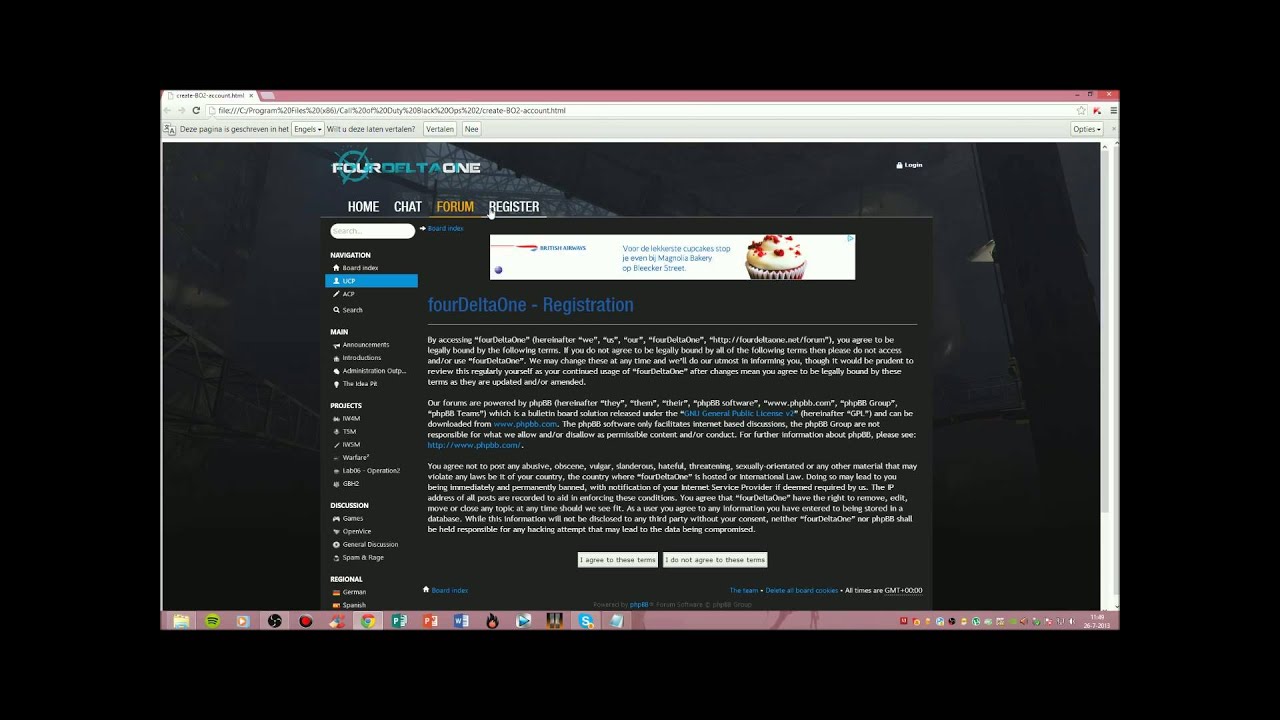Open GNU General Public License v2 link

739,413
